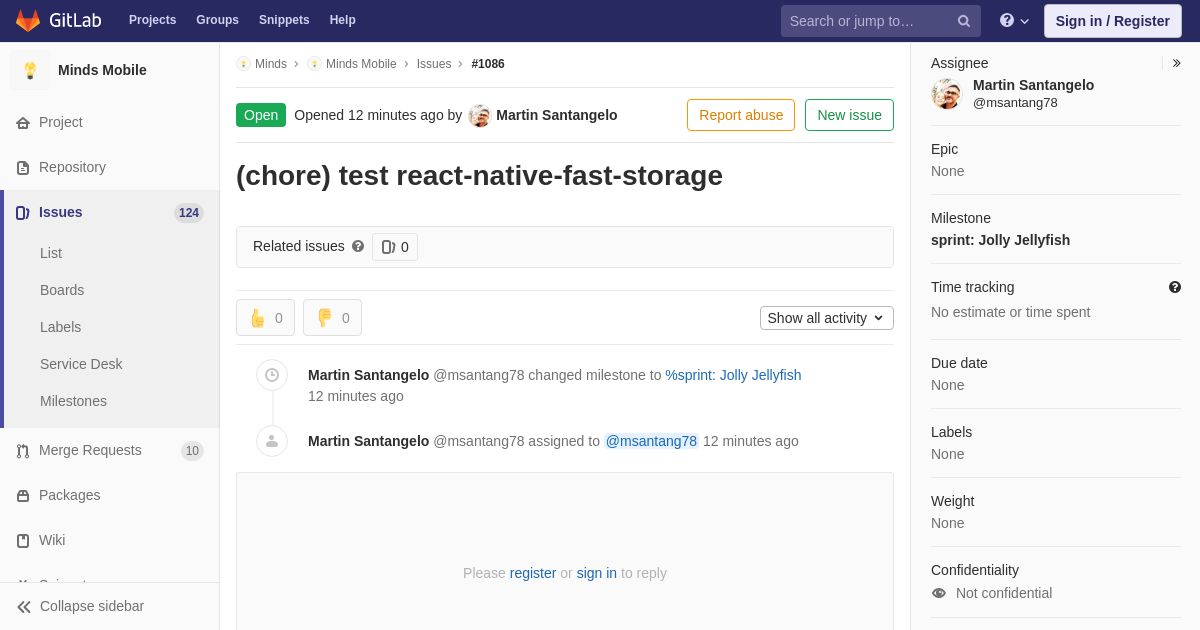
Task: Click assignee avatar in right sidebar
Action: (x=946, y=94)
